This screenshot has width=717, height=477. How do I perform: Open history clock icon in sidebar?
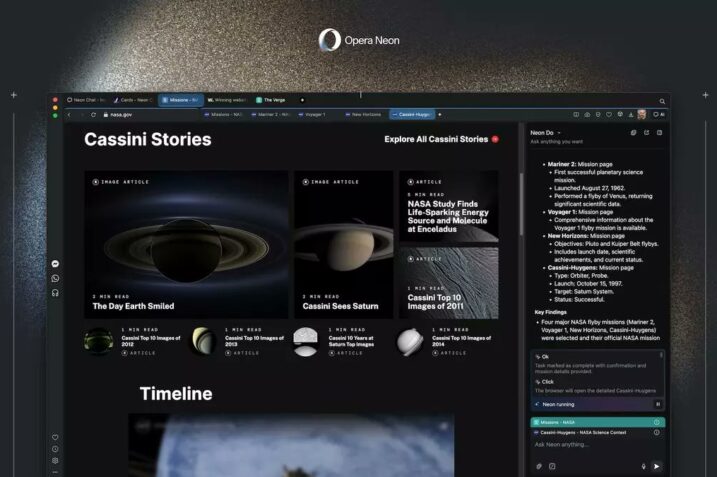[x=55, y=449]
